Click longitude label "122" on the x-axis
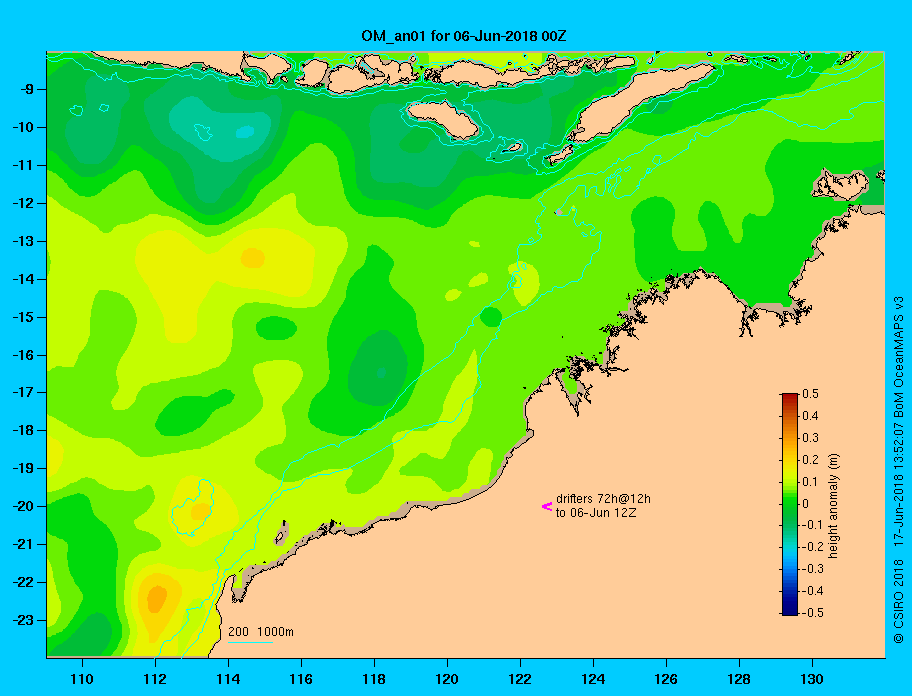The image size is (912, 696). [x=520, y=679]
